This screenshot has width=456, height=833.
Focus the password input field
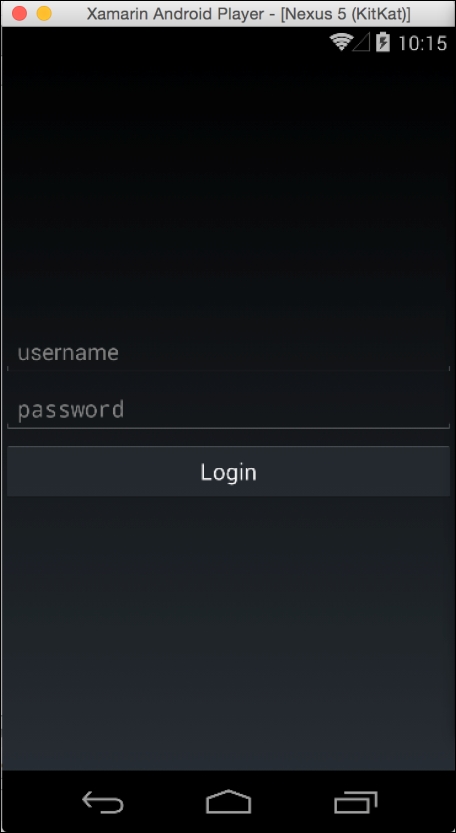tap(229, 410)
